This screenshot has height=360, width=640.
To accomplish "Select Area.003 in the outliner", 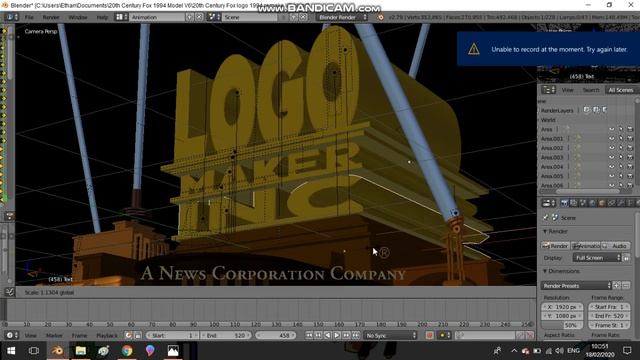I will 552,158.
